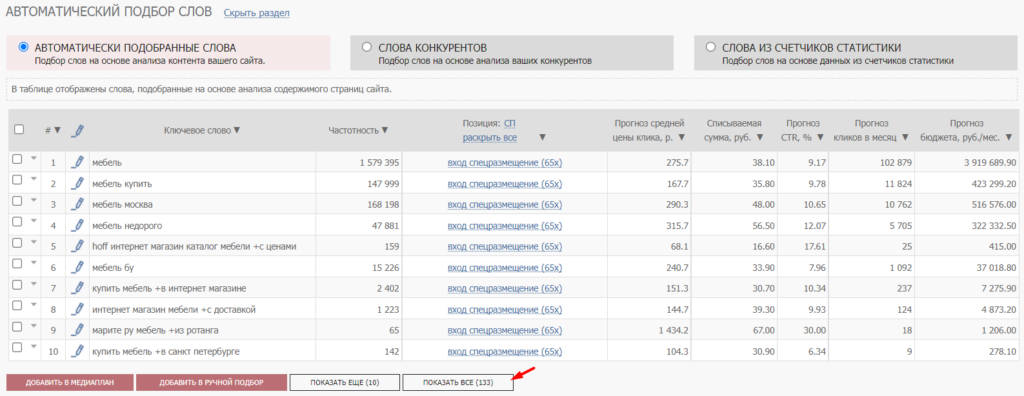Open row menu arrow for "мебель москва"

33,199
